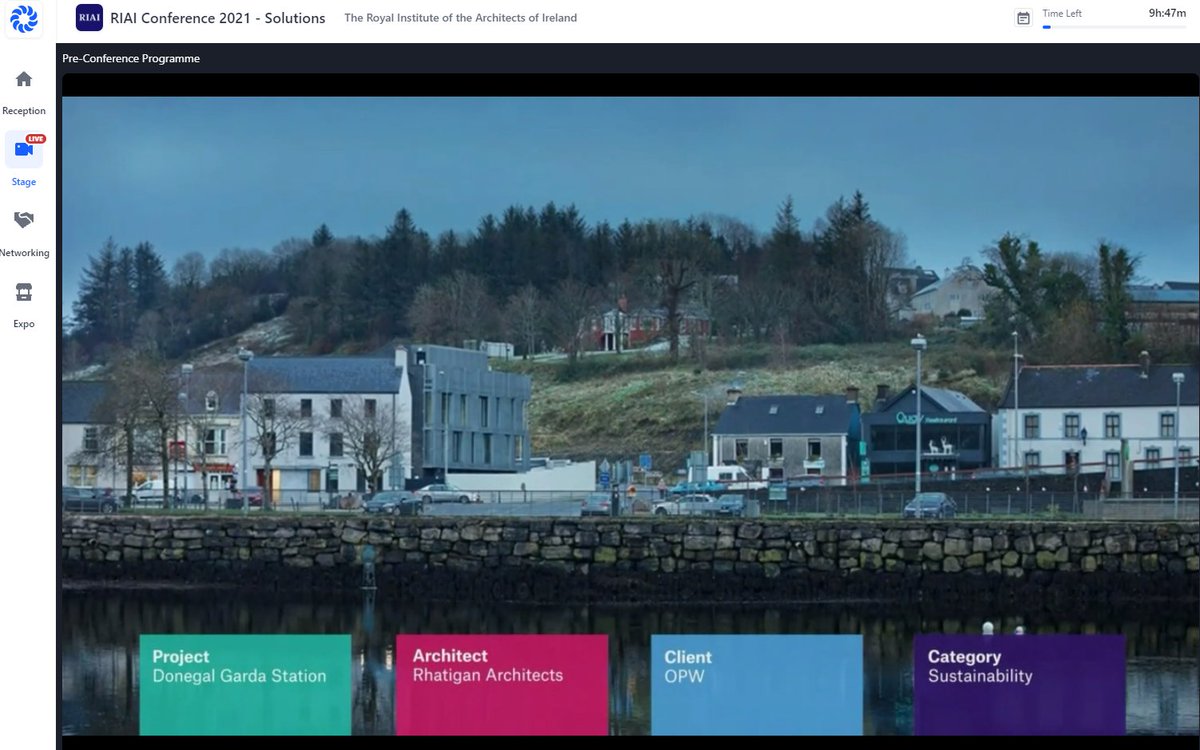
Task: Click the Time Left progress bar
Action: [1114, 27]
